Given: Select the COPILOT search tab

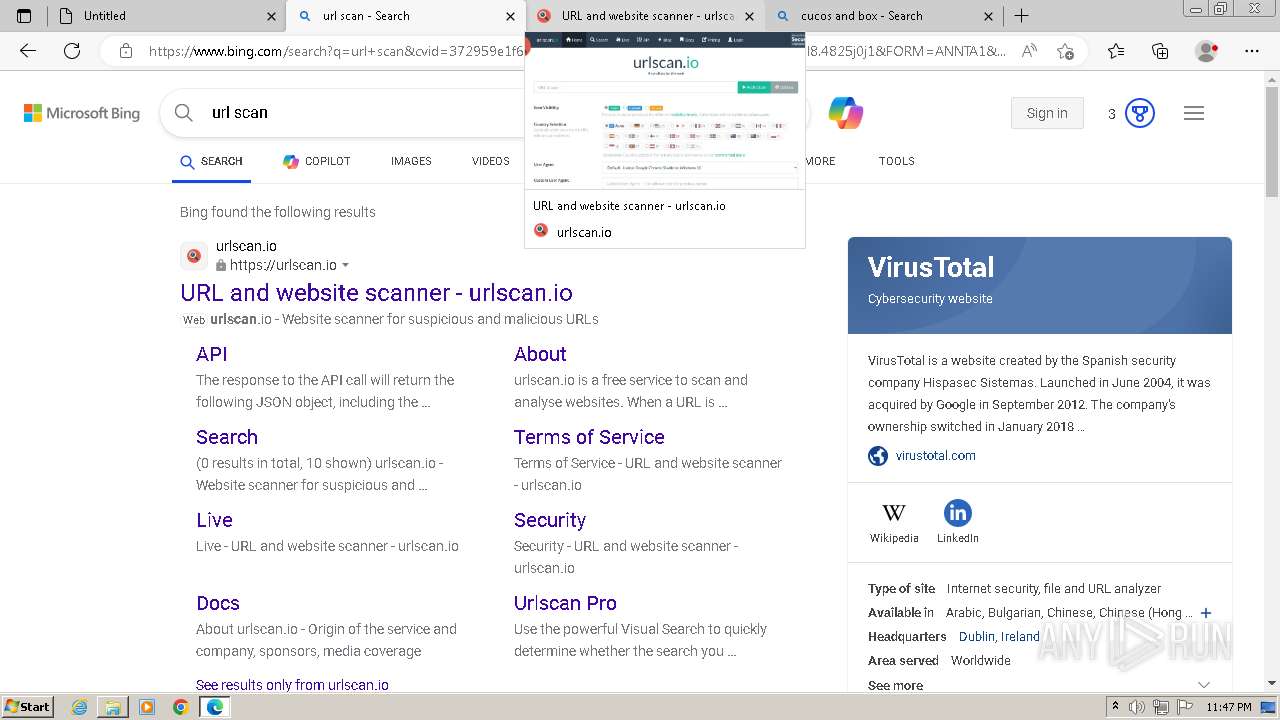Looking at the screenshot, I should [x=316, y=161].
